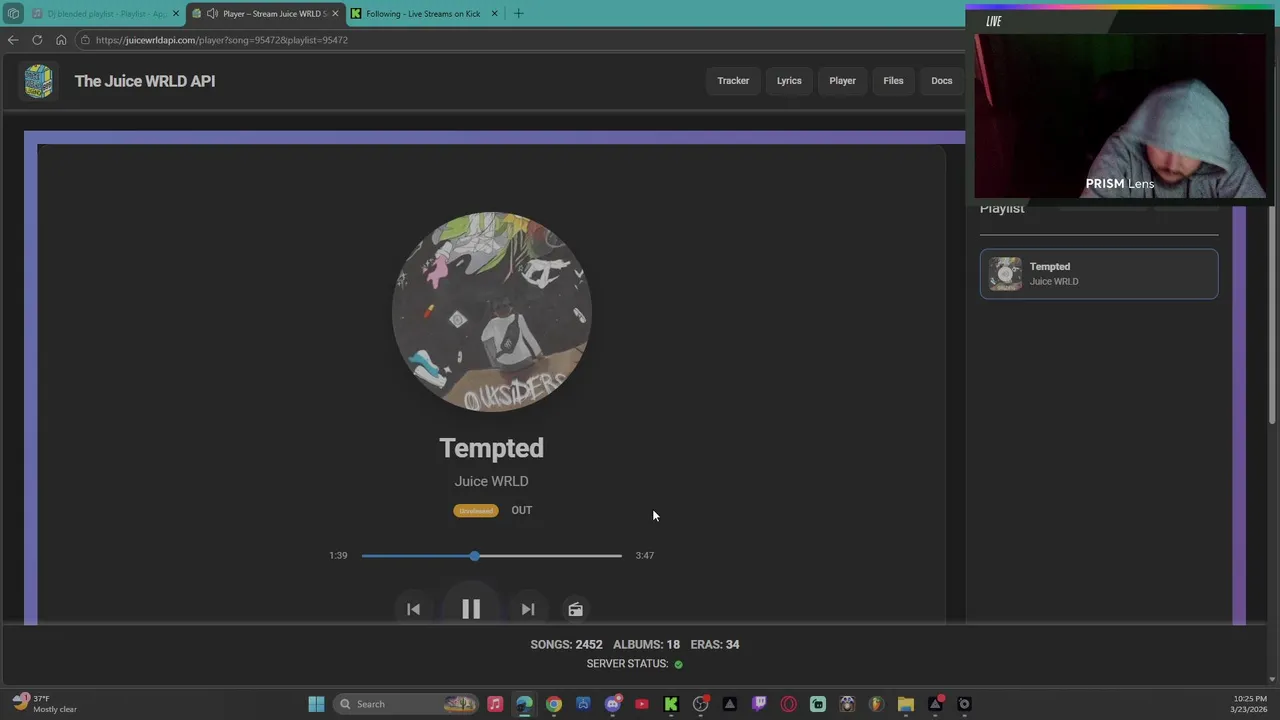Open the YouTube app from the taskbar
This screenshot has width=1280, height=720.
pyautogui.click(x=642, y=704)
